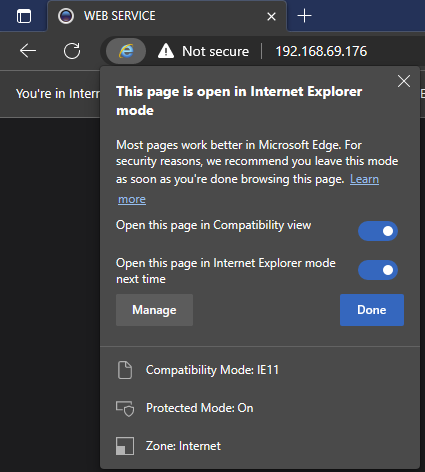
Task: Turn off Internet Explorer mode next time toggle
Action: pos(378,270)
